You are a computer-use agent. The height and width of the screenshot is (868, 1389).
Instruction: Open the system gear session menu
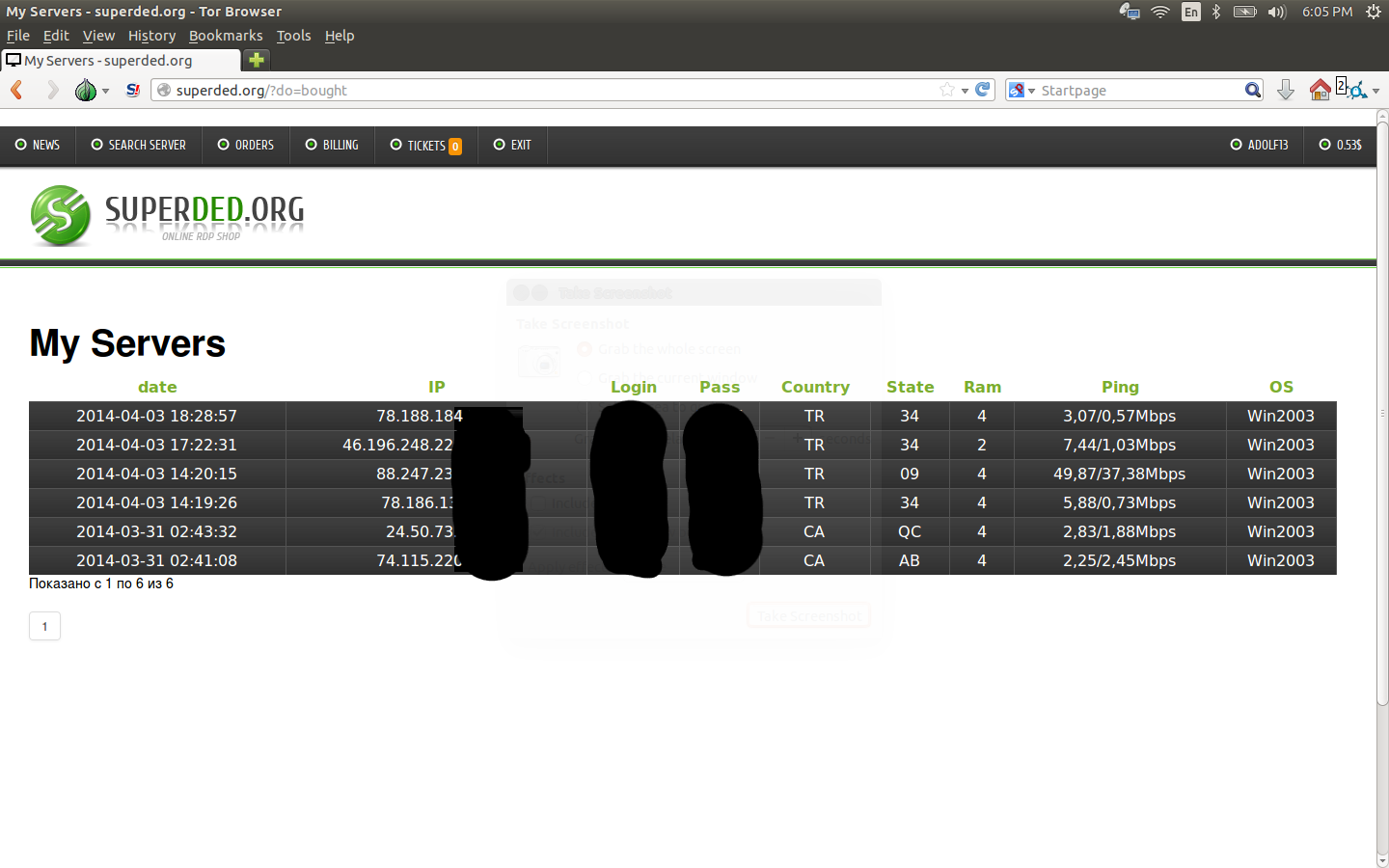click(1374, 12)
